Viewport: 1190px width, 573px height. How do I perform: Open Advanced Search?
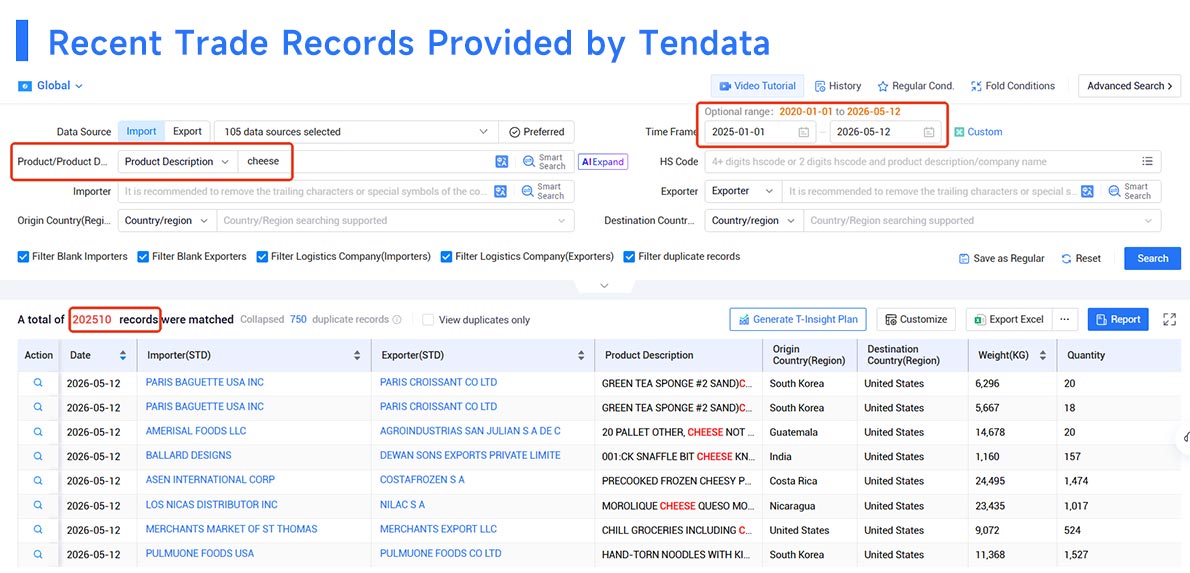coord(1129,86)
